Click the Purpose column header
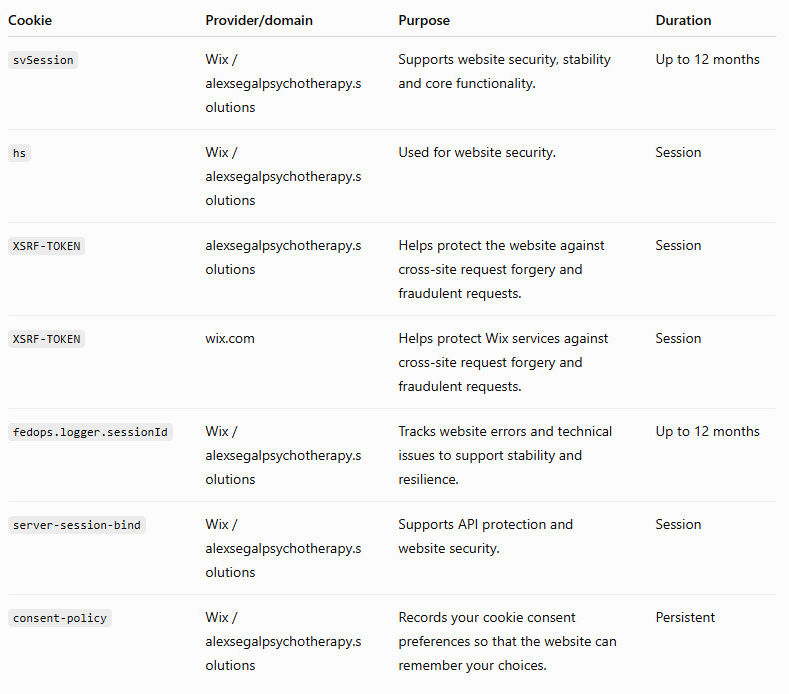 [x=424, y=20]
